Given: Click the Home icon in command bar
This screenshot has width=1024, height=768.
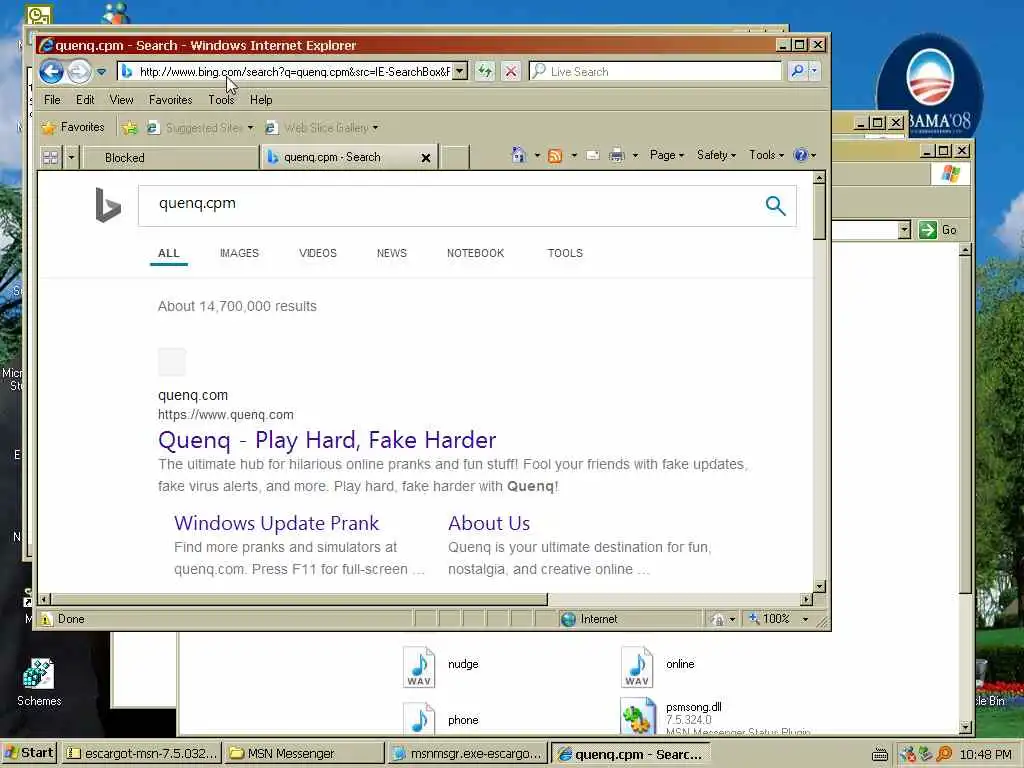Looking at the screenshot, I should [519, 155].
